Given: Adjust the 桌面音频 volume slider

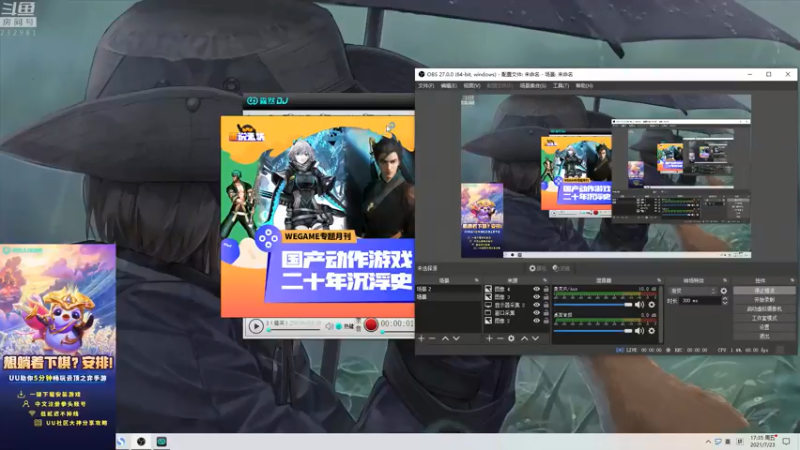Looking at the screenshot, I should coord(593,331).
